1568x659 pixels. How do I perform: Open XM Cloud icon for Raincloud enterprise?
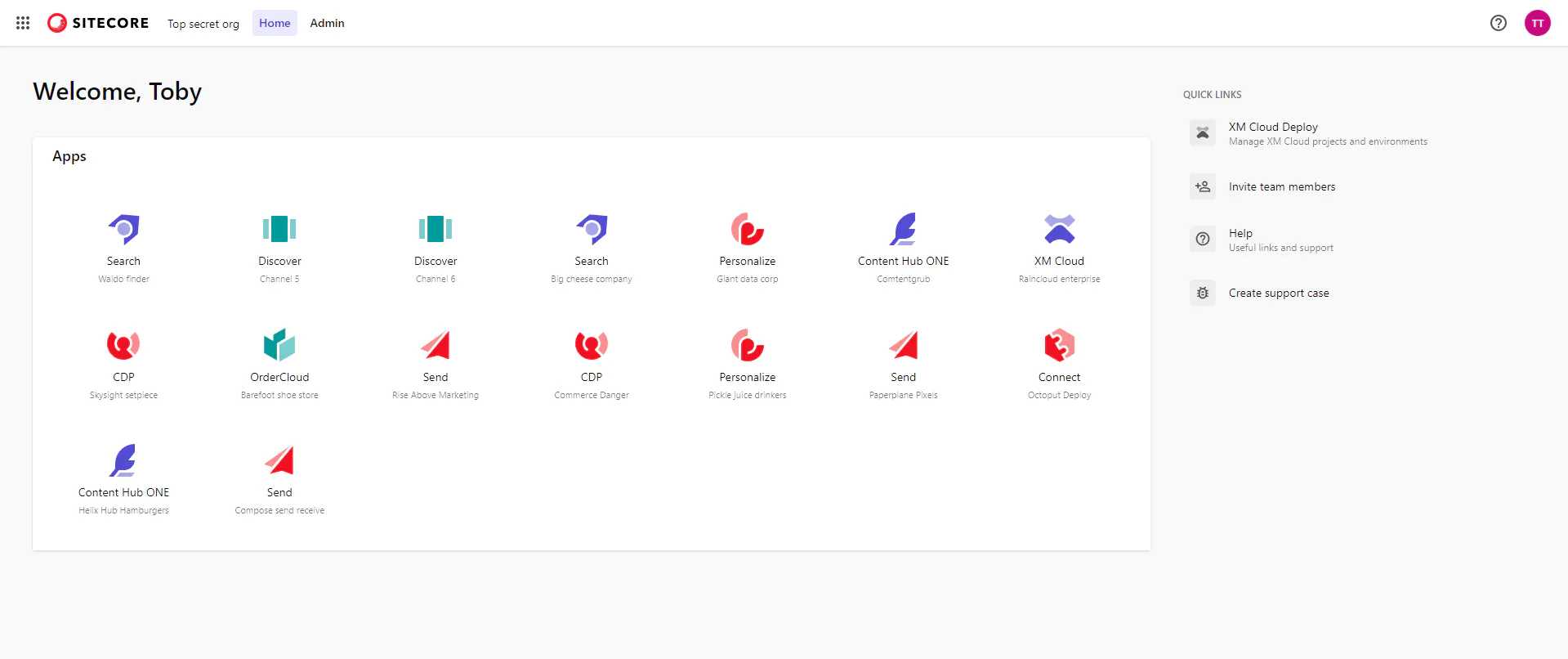(x=1060, y=229)
